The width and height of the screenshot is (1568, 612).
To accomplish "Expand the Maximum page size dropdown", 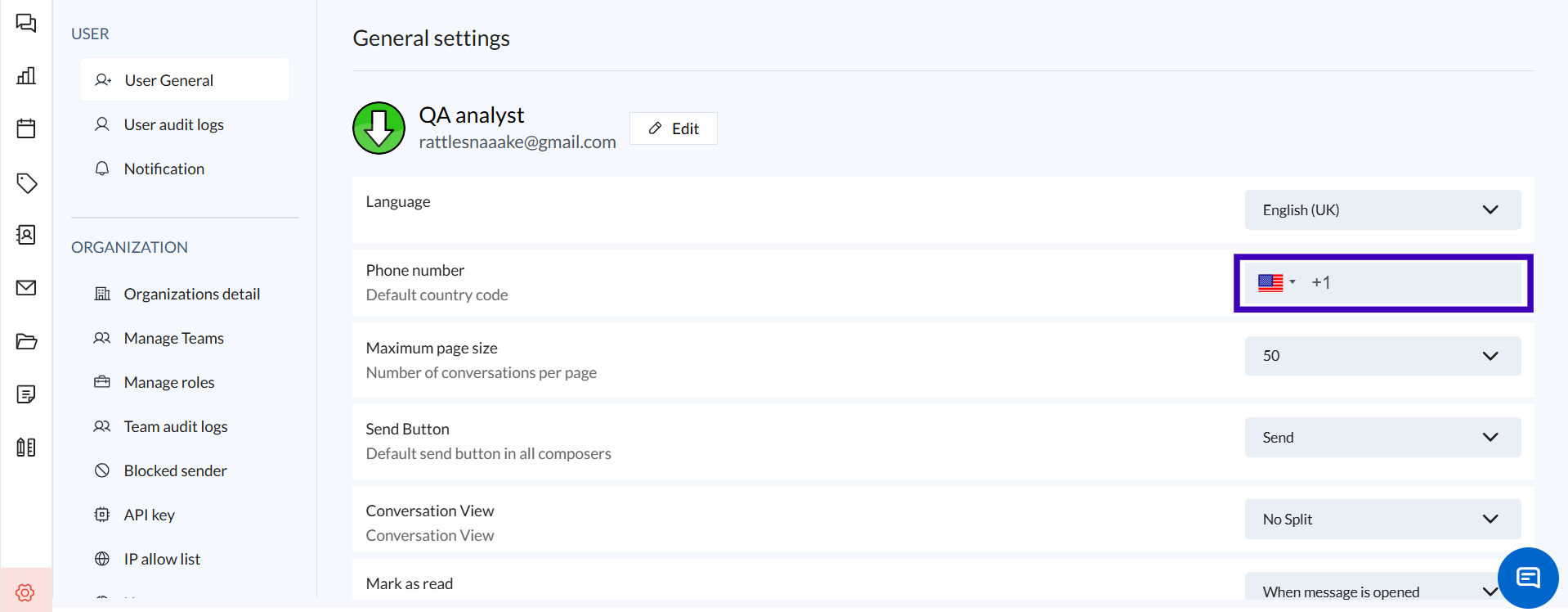I will pyautogui.click(x=1382, y=356).
